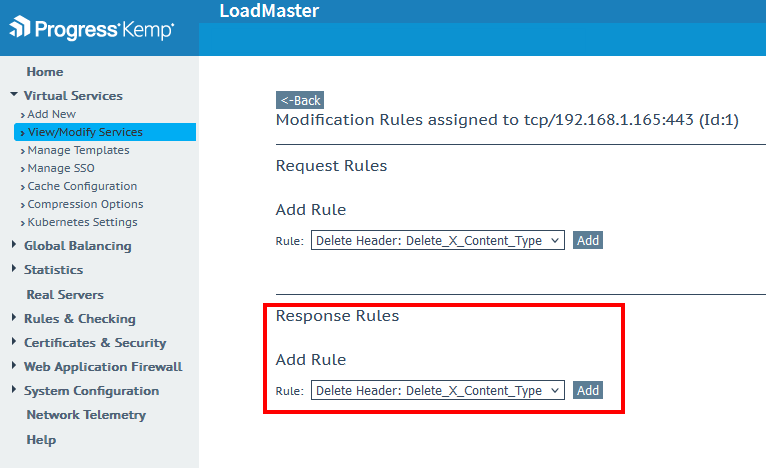Open Web Application Firewall label
The height and width of the screenshot is (468, 766).
click(103, 367)
